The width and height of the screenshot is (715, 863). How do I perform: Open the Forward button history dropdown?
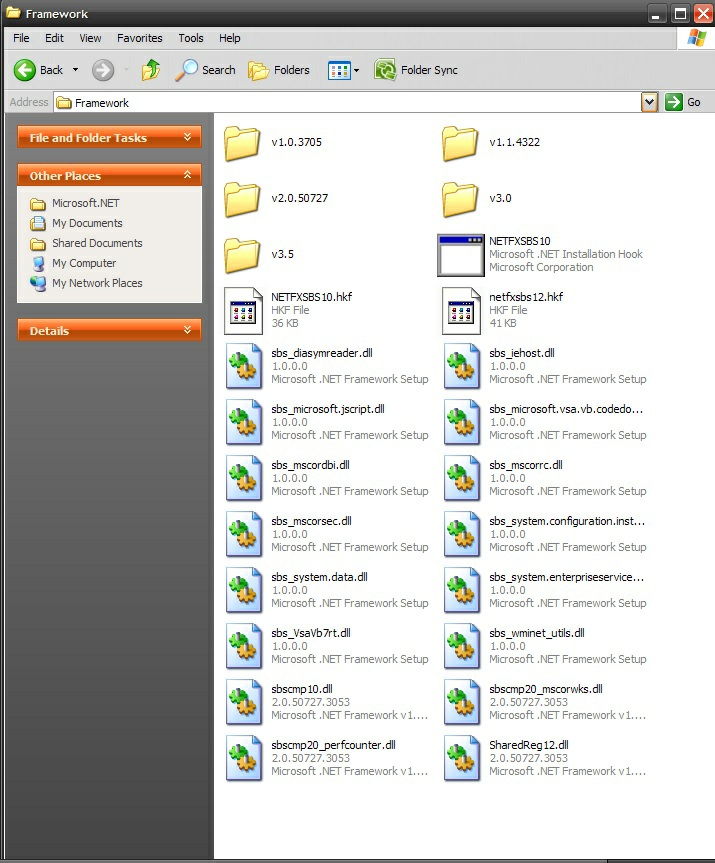[x=126, y=70]
